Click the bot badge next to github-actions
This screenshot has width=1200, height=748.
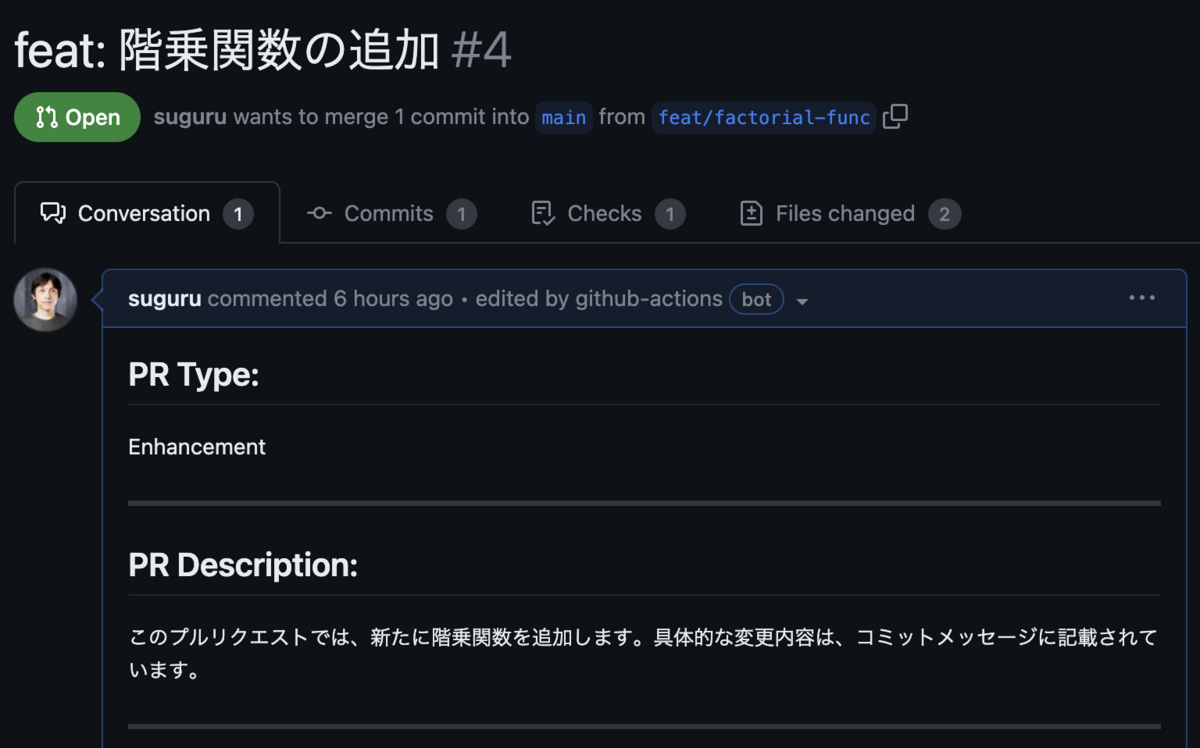coord(756,299)
